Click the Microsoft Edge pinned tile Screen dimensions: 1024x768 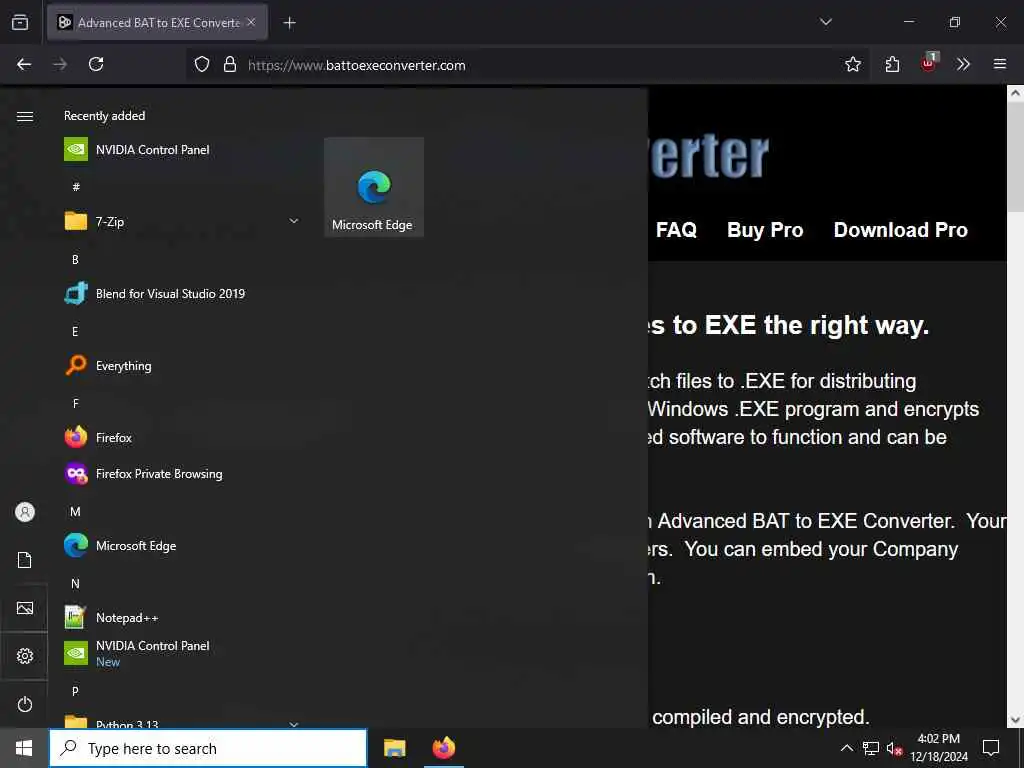(x=374, y=187)
